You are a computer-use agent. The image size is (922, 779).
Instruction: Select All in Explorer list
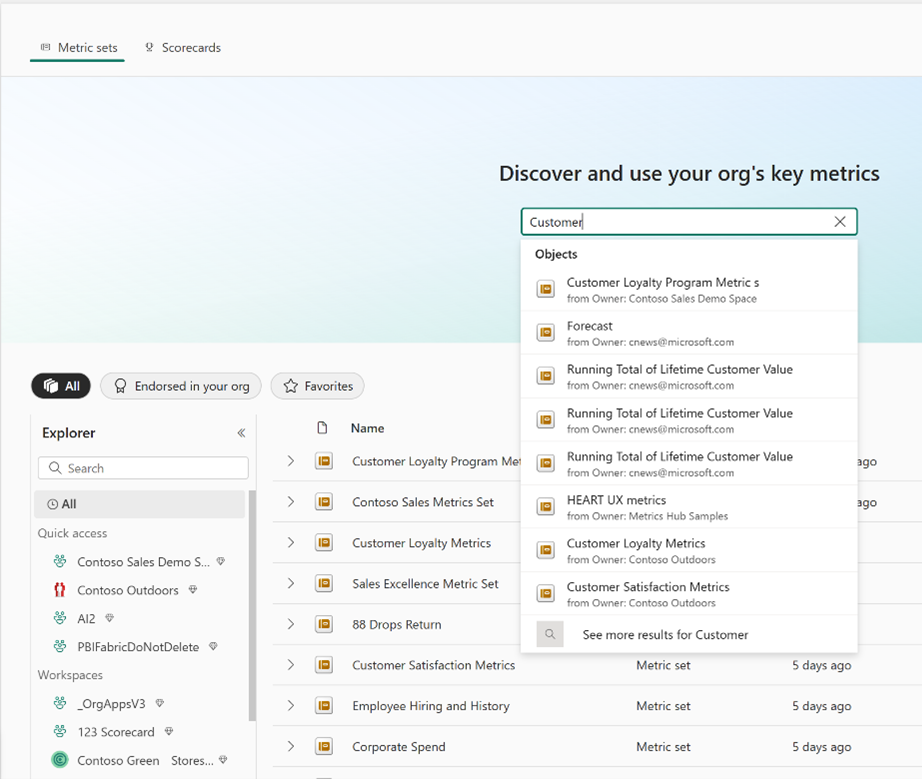click(x=140, y=504)
